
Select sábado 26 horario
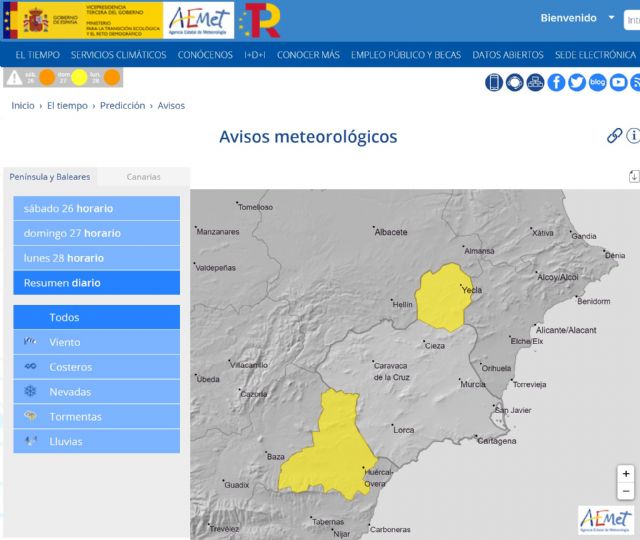pyautogui.click(x=96, y=208)
